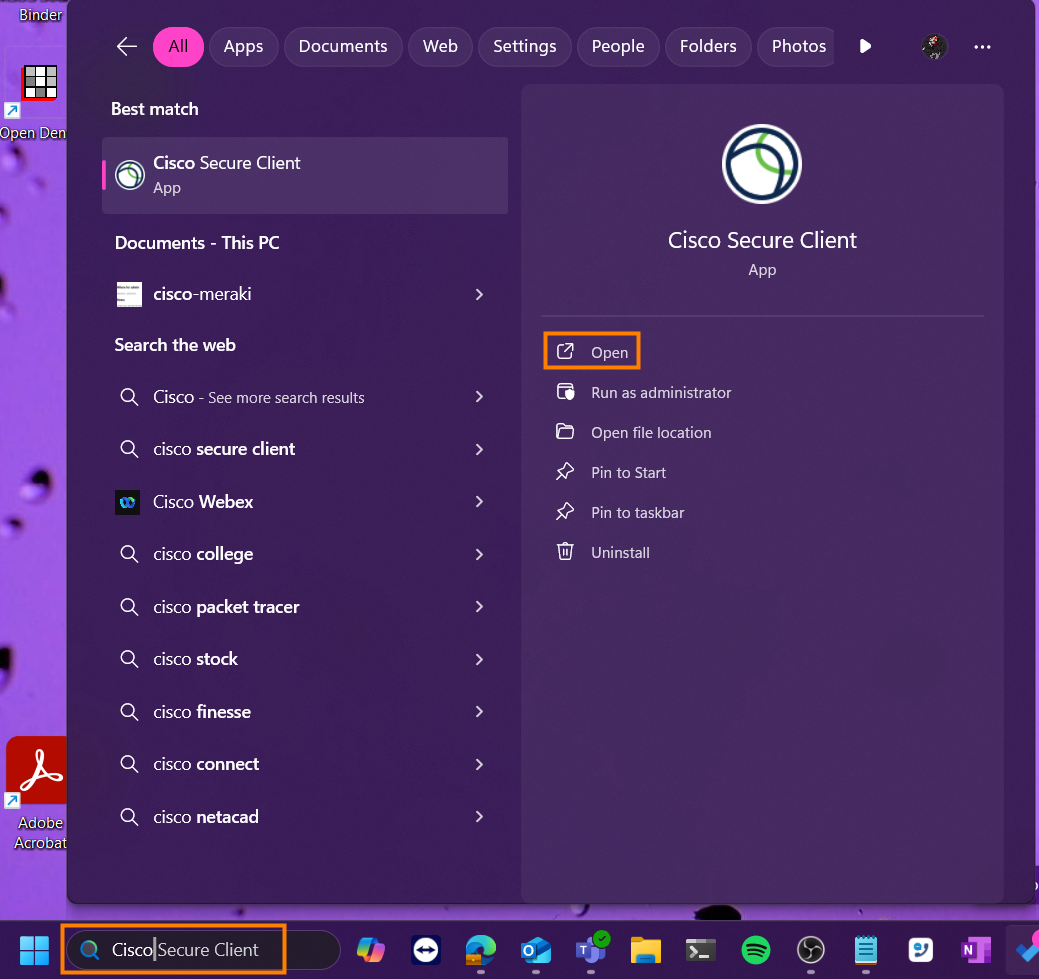
Task: Open Microsoft Teams from the taskbar
Action: click(591, 949)
